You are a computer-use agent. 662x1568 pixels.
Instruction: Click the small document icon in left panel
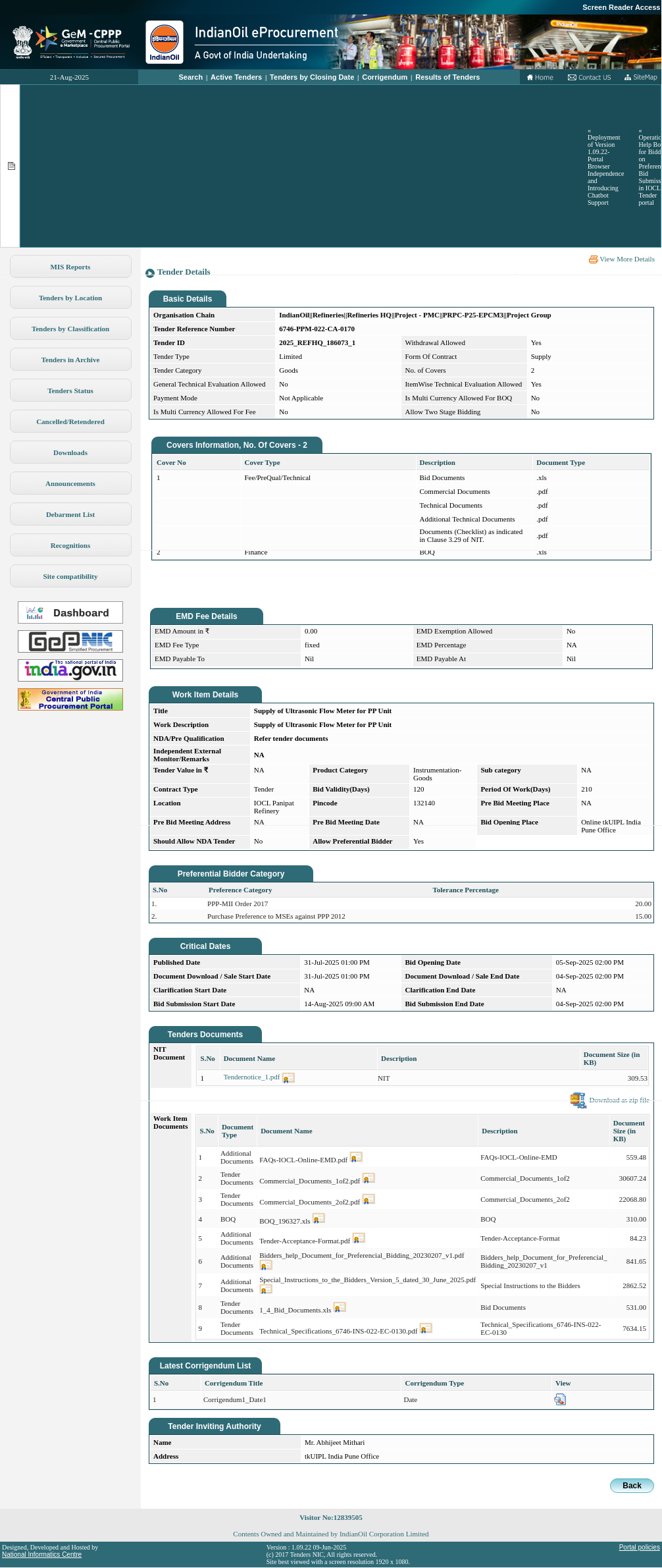(11, 166)
